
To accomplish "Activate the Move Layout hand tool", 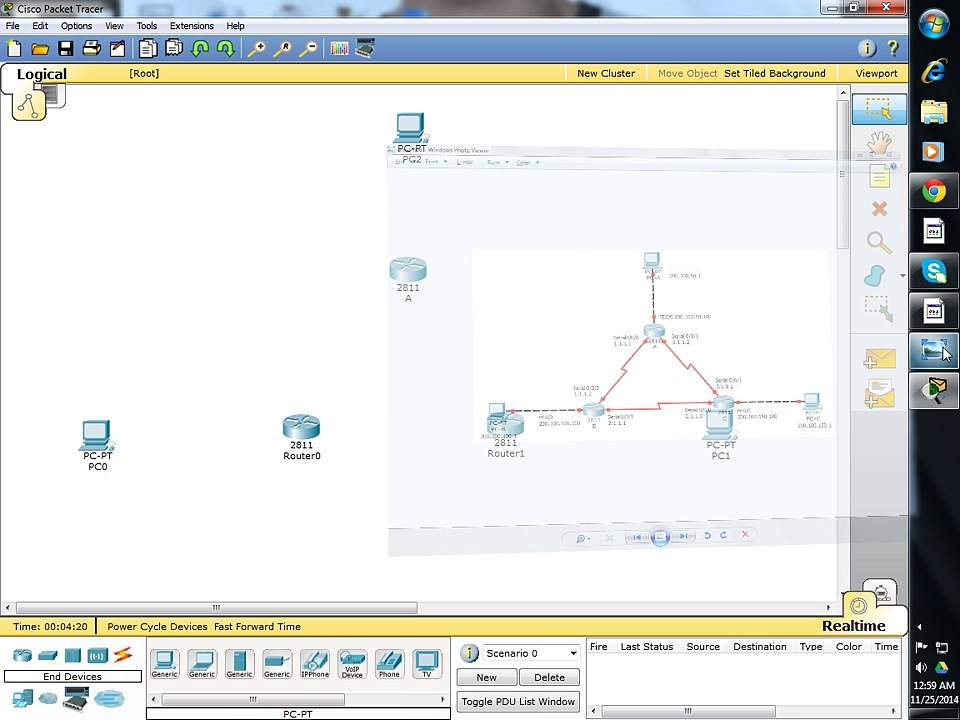I will click(879, 143).
